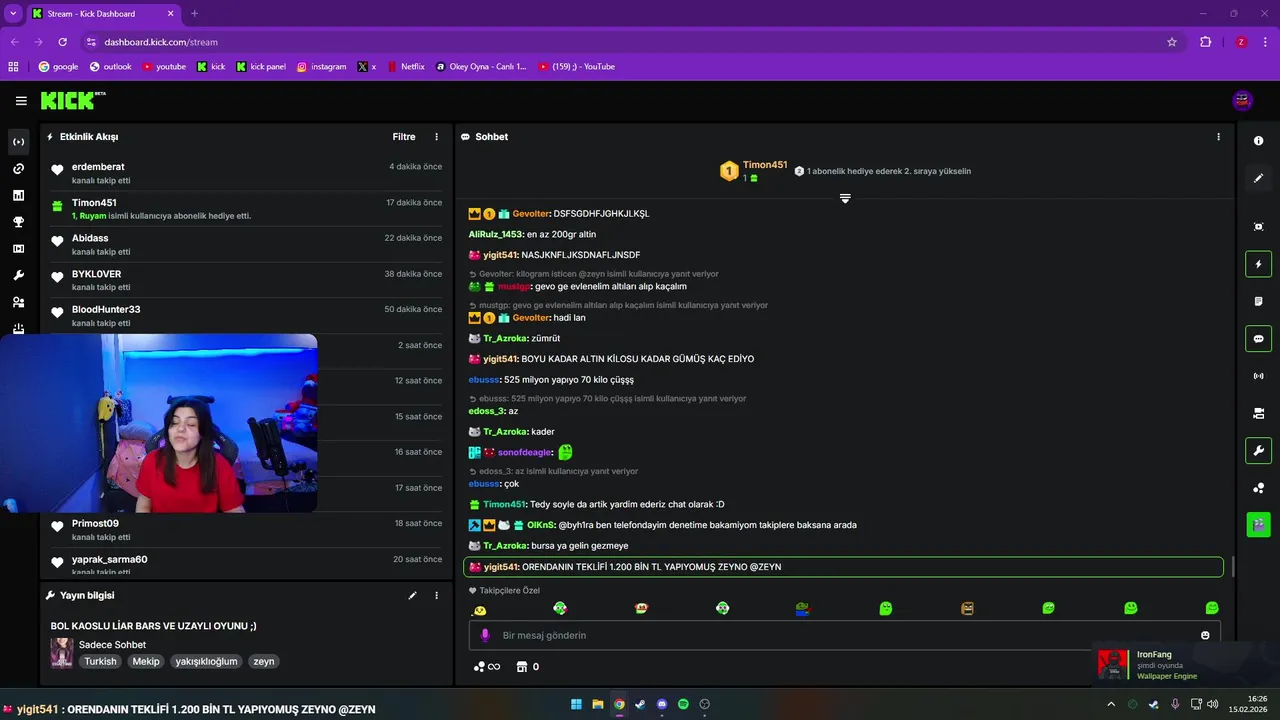
Task: Click the green clapperboard icon in right sidebar
Action: pyautogui.click(x=1258, y=524)
